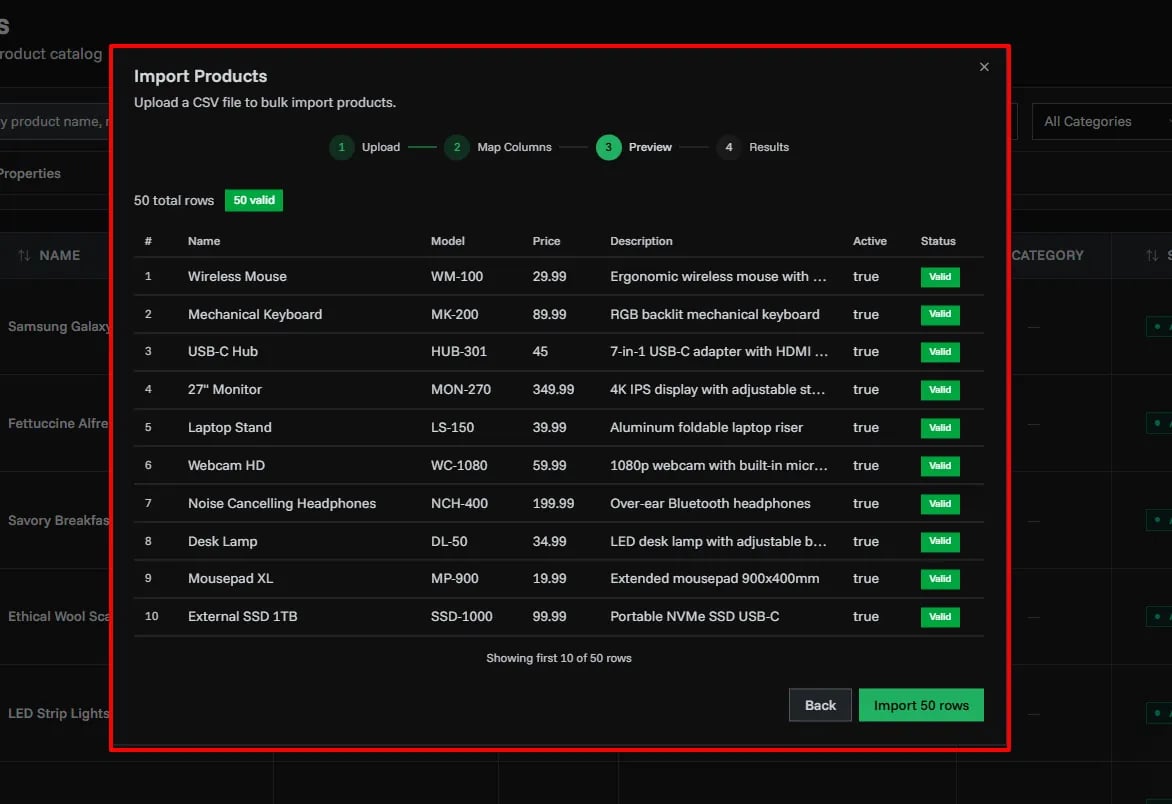
Task: Click the Back button
Action: (820, 705)
